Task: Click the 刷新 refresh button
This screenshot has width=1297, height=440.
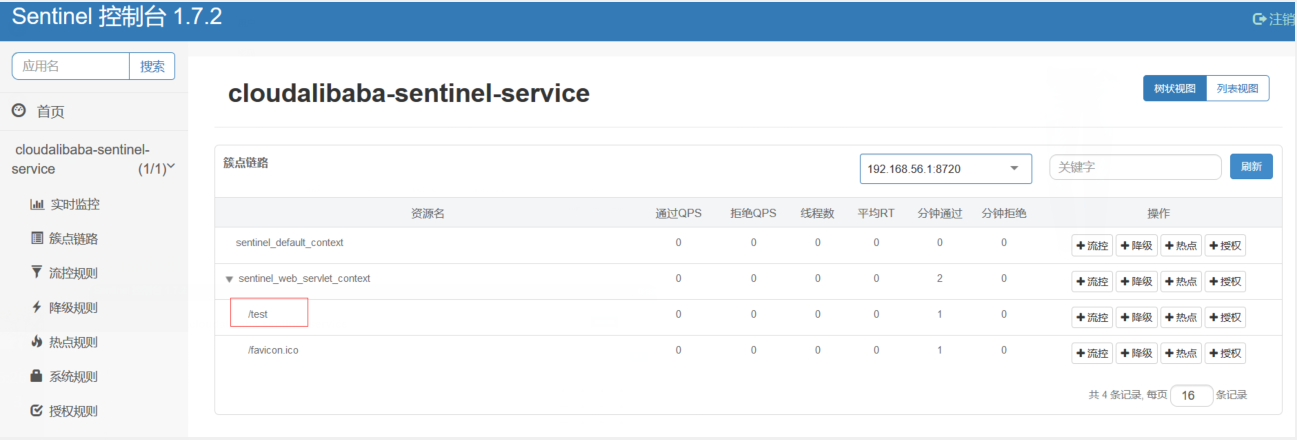Action: tap(1251, 167)
